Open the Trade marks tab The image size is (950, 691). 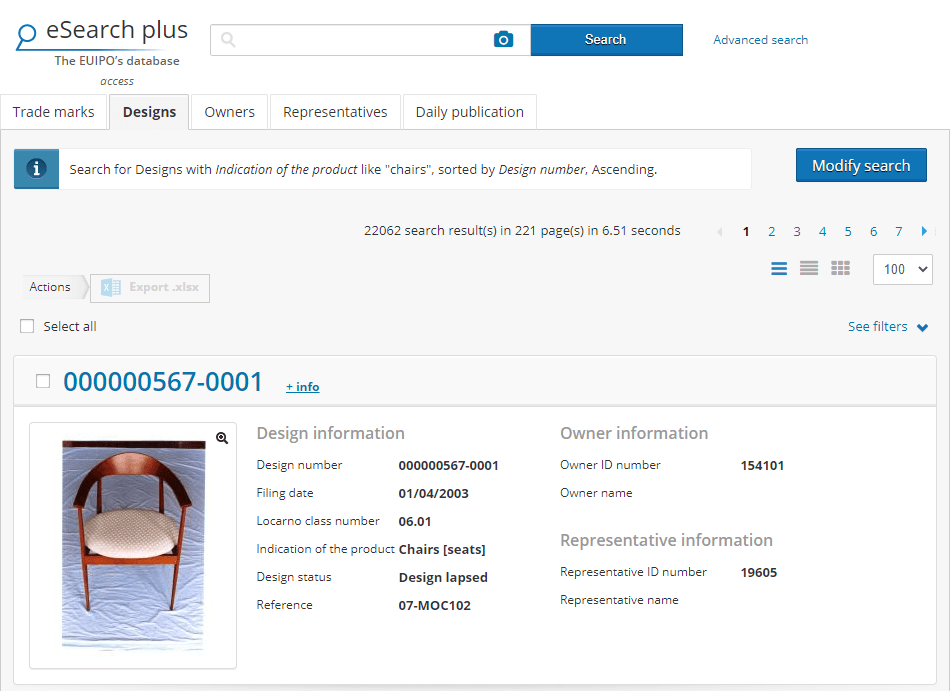click(x=53, y=112)
